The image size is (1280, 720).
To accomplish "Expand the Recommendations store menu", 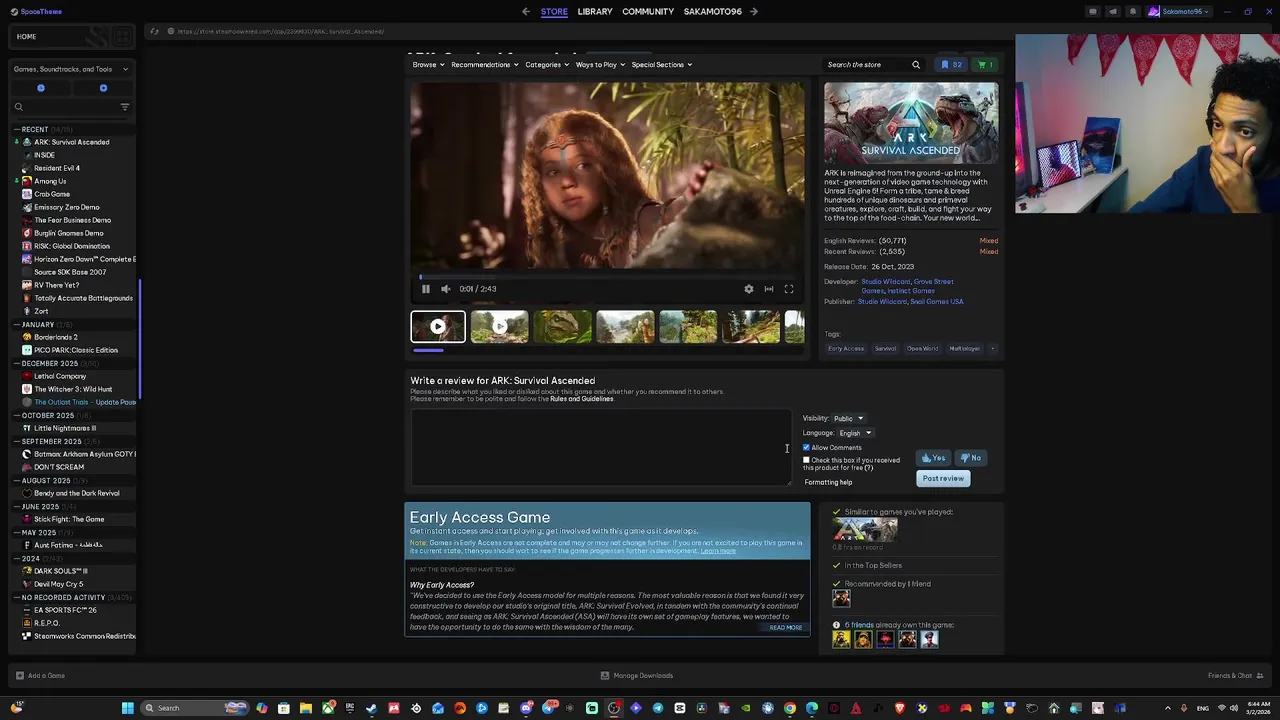I will 484,65.
